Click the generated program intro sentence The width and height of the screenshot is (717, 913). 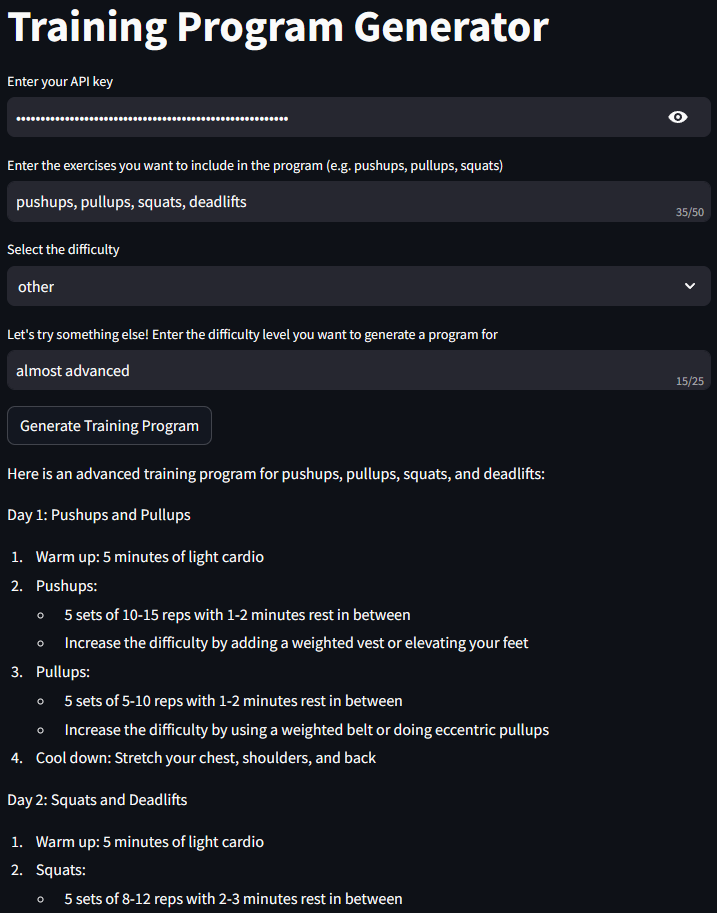276,473
